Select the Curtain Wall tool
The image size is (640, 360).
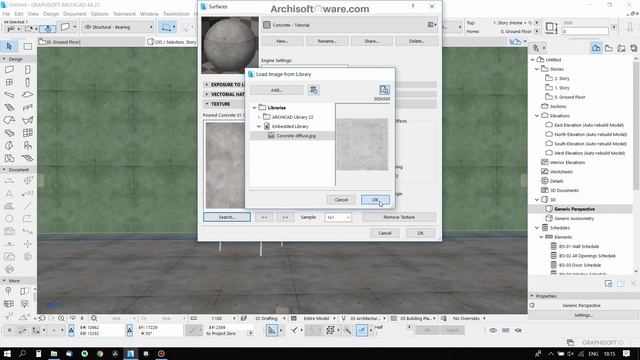[x=27, y=133]
